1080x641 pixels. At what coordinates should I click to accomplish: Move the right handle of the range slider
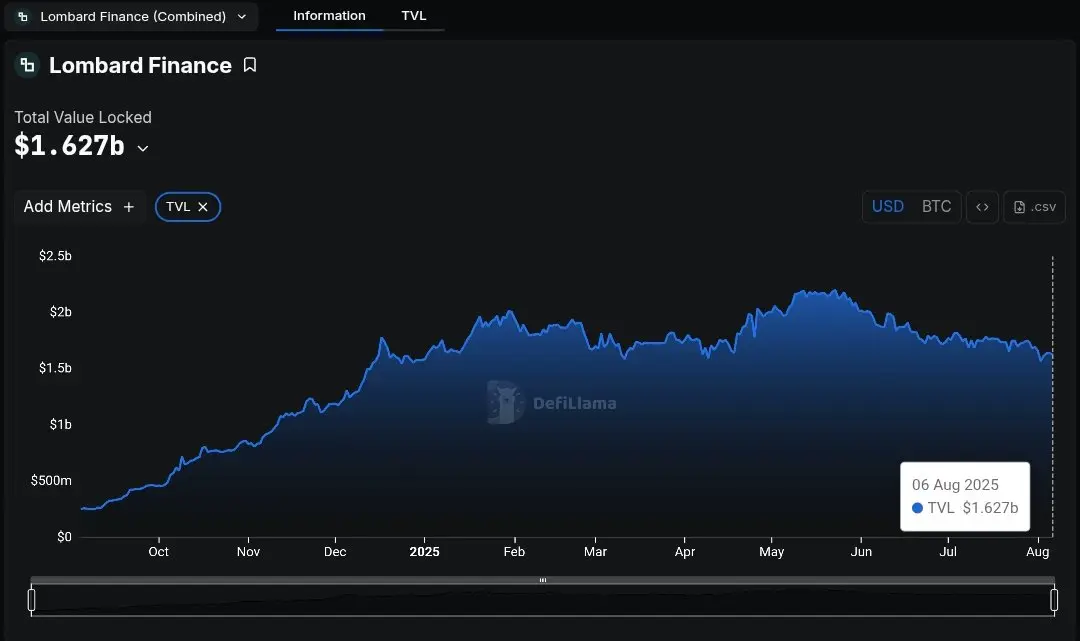1054,600
